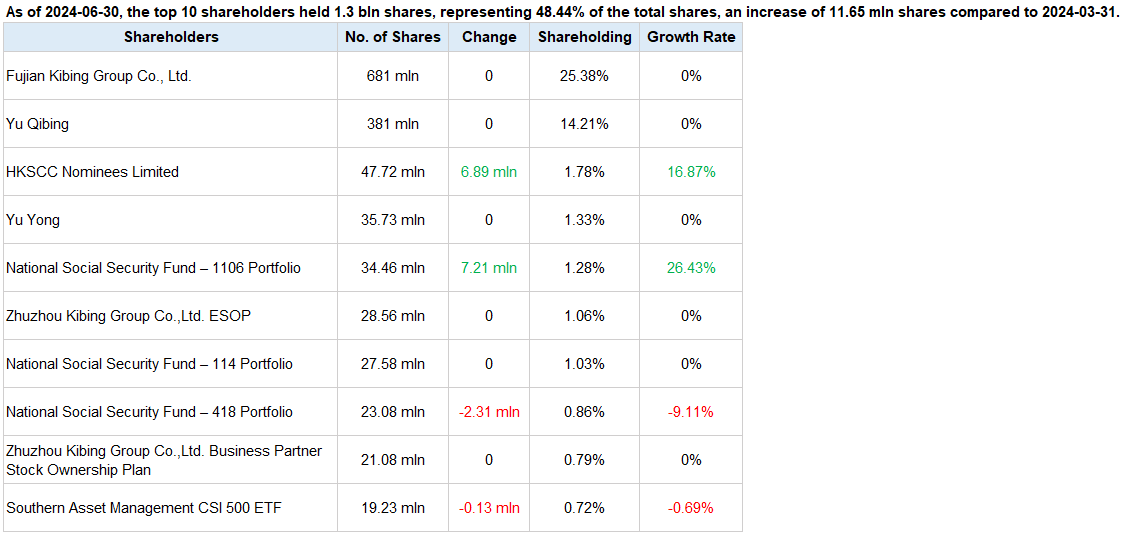The width and height of the screenshot is (1125, 538).
Task: Click National Social Security Fund 114 Portfolio
Action: pos(149,364)
